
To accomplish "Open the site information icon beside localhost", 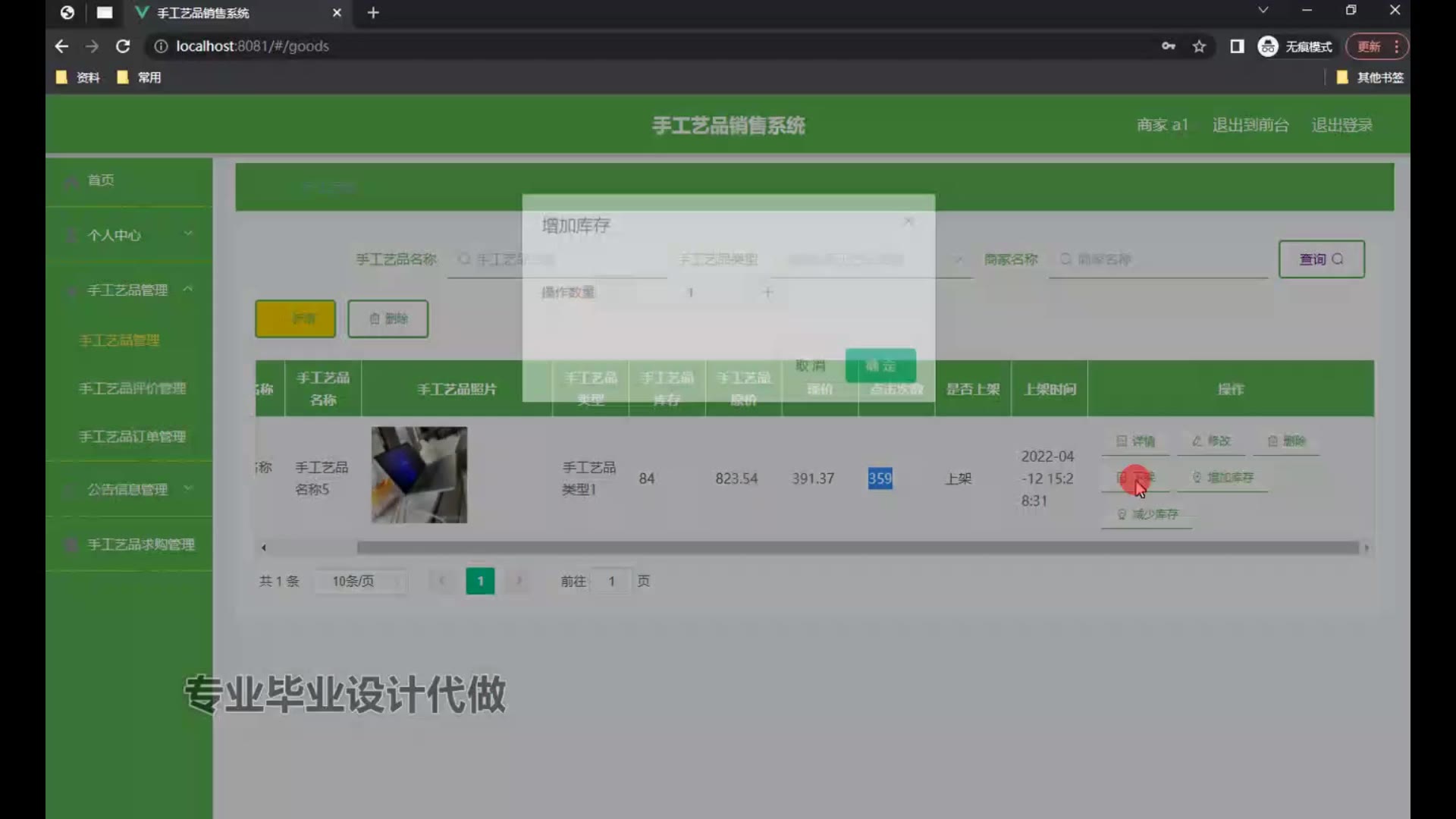I will click(x=161, y=46).
